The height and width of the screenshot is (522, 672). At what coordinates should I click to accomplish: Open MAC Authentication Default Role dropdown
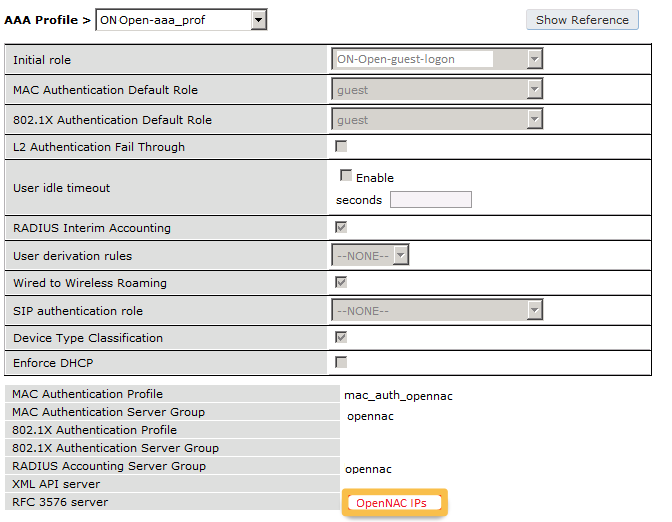(436, 90)
